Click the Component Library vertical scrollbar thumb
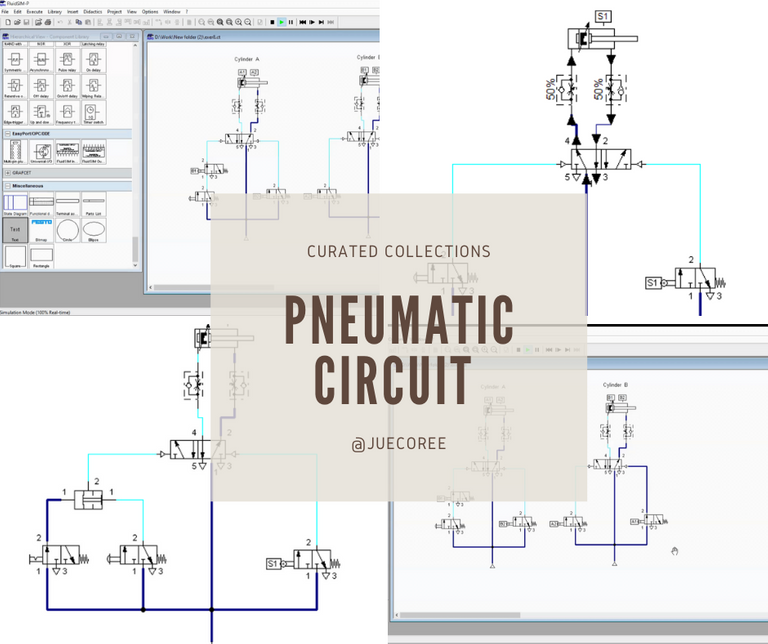Viewport: 768px width, 644px height. [x=135, y=249]
